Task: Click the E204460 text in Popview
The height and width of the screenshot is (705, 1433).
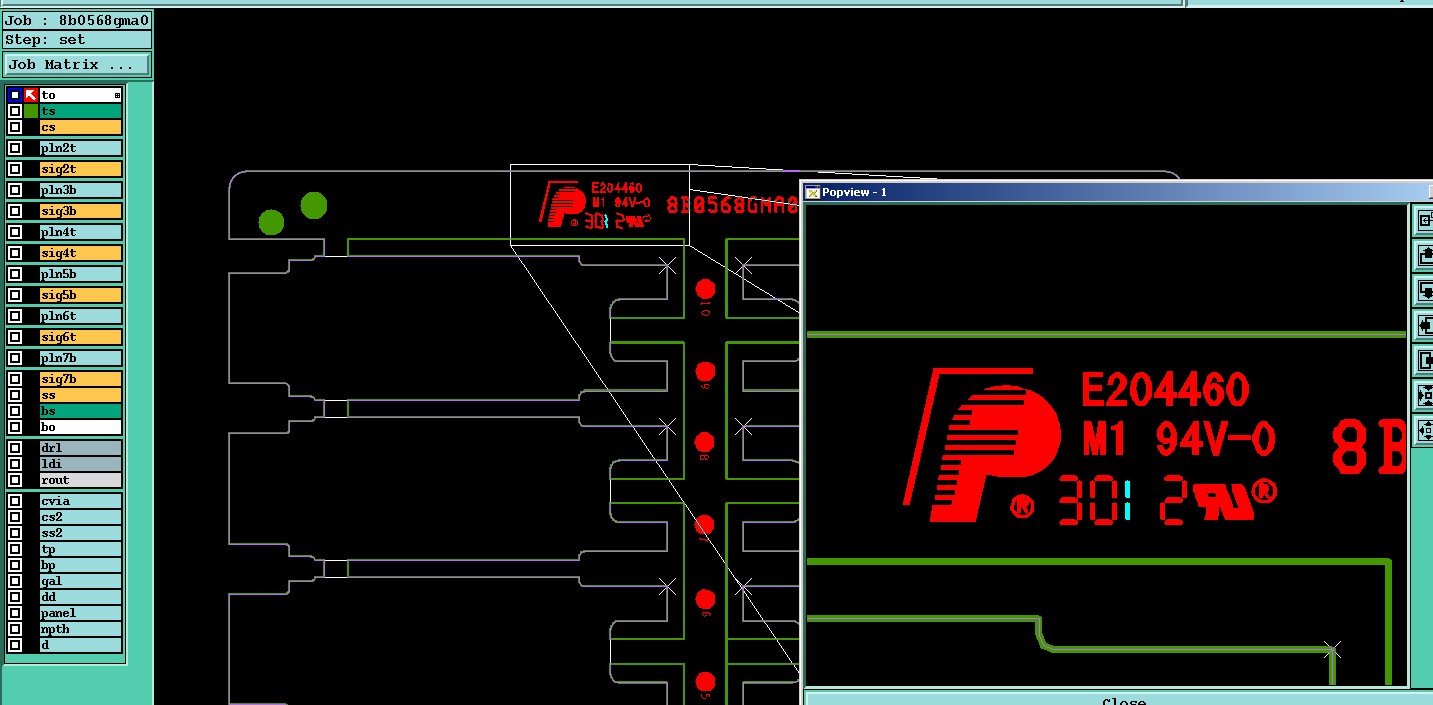Action: (x=1165, y=390)
